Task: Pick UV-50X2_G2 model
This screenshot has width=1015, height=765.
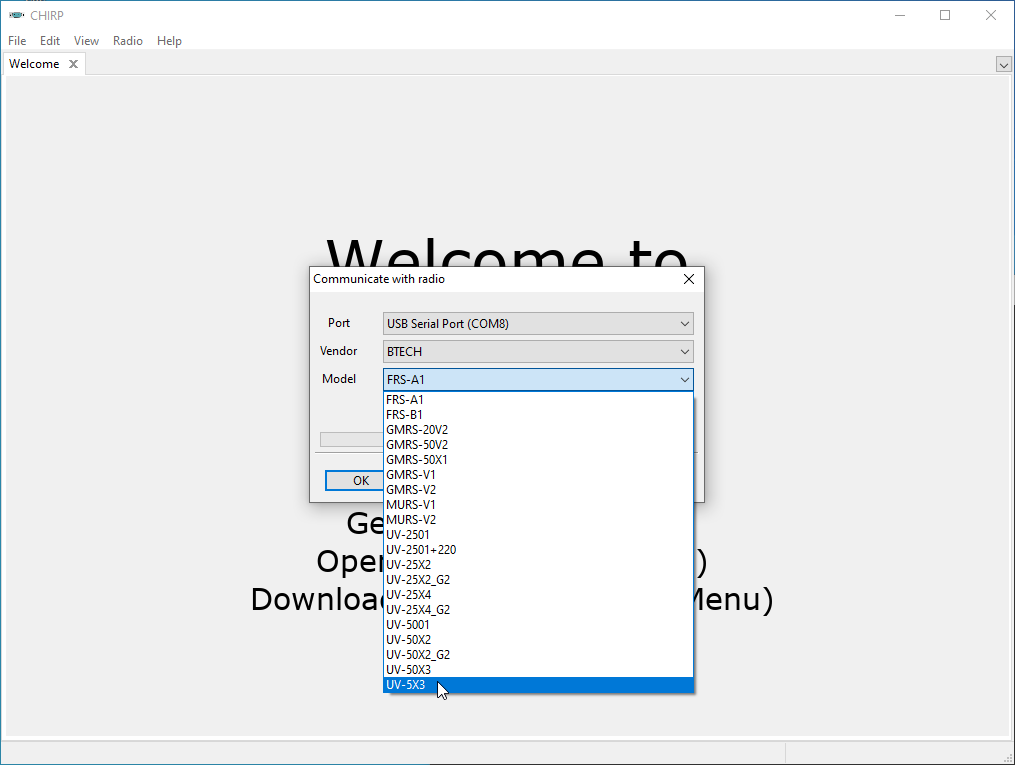Action: (539, 655)
